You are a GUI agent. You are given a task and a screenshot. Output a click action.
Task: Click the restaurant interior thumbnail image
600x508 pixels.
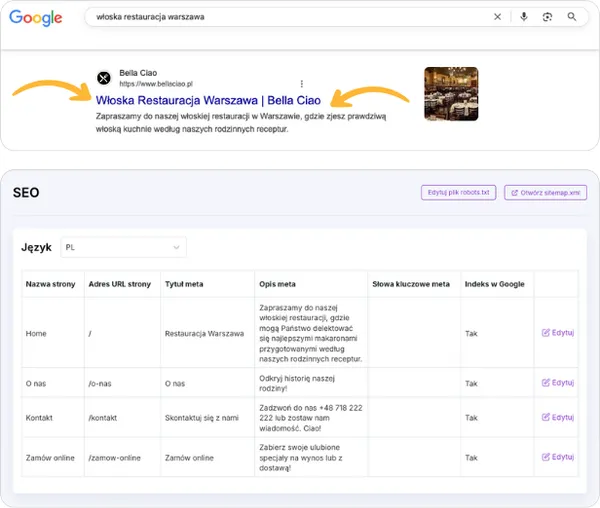click(x=451, y=94)
